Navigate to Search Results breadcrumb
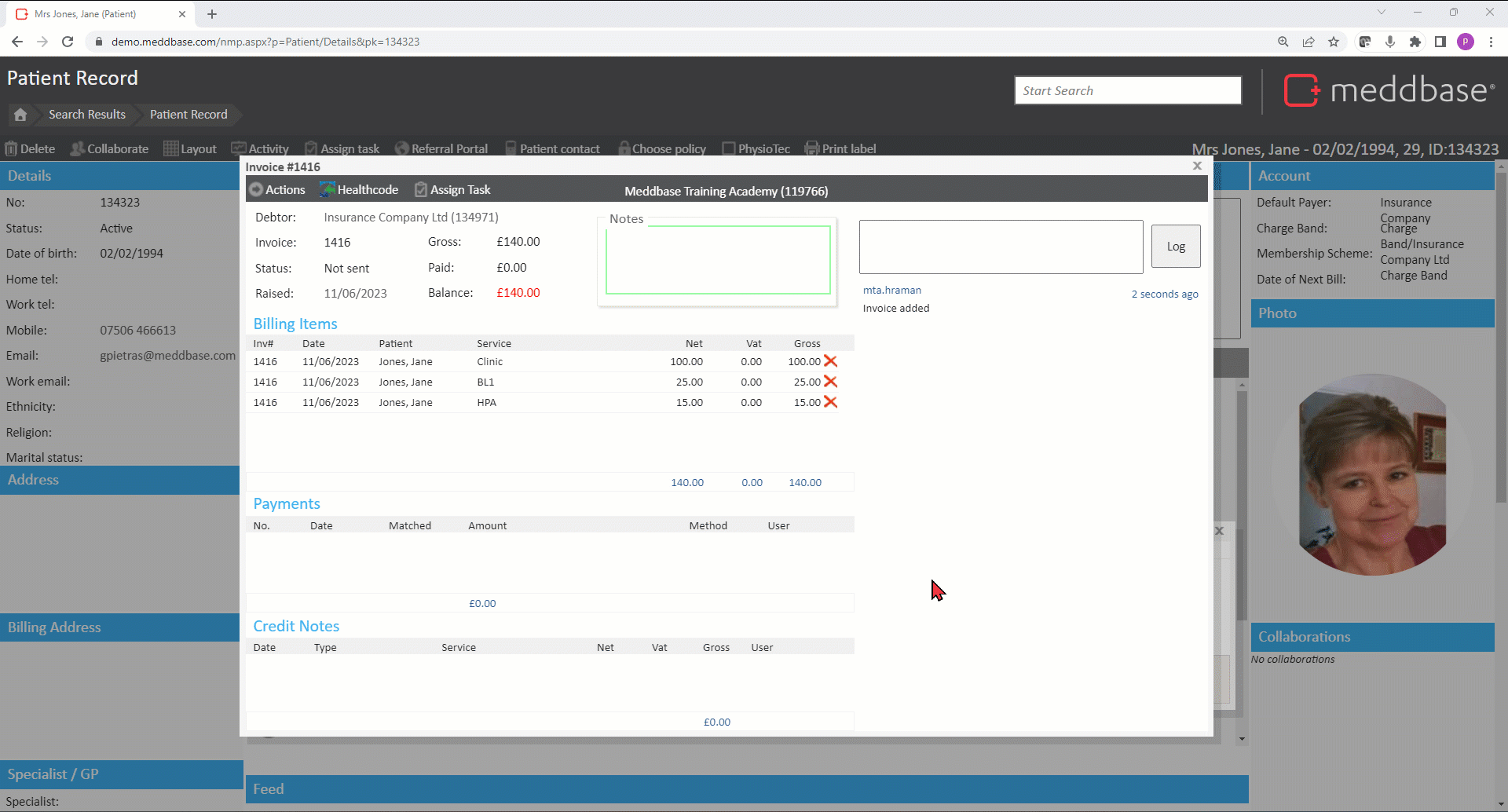 click(x=86, y=115)
